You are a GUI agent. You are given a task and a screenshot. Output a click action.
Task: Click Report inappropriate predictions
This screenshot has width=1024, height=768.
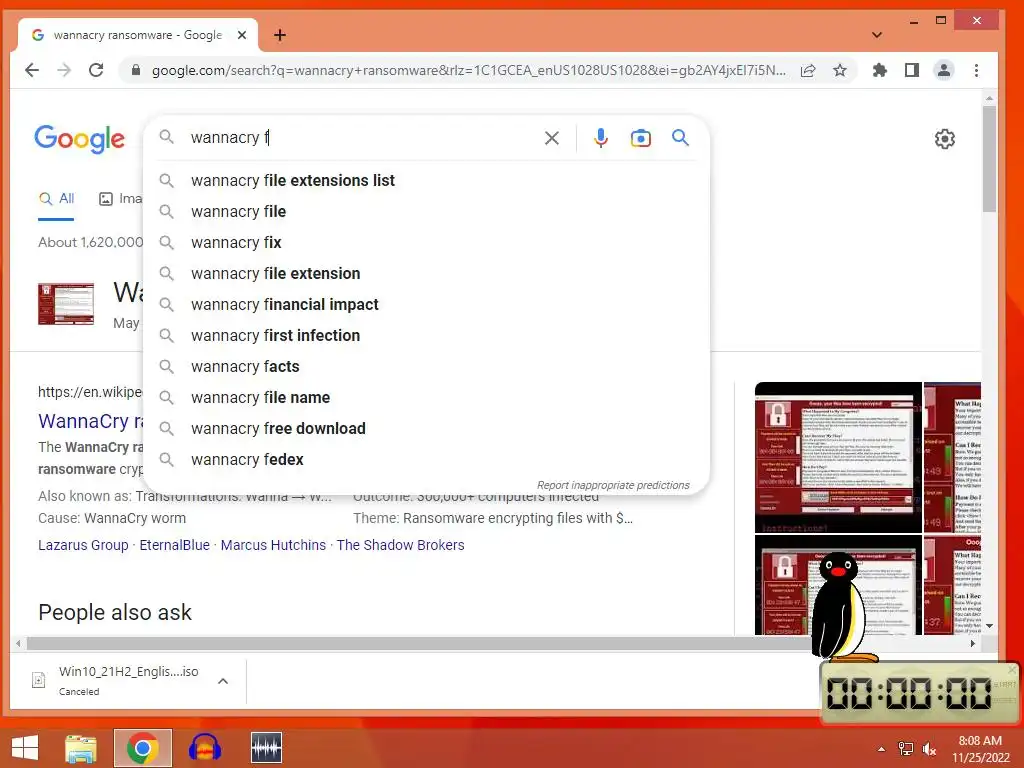pos(613,485)
